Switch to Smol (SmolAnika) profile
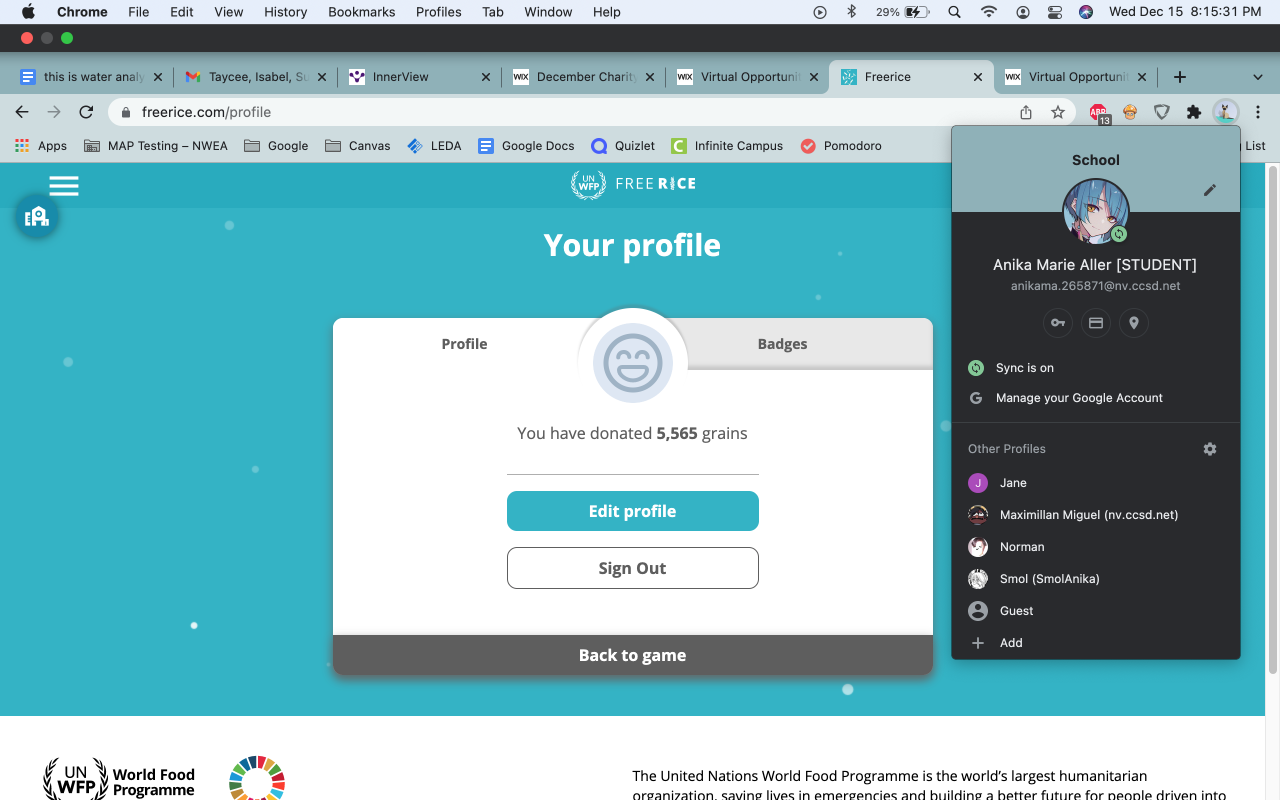1280x800 pixels. [1096, 579]
